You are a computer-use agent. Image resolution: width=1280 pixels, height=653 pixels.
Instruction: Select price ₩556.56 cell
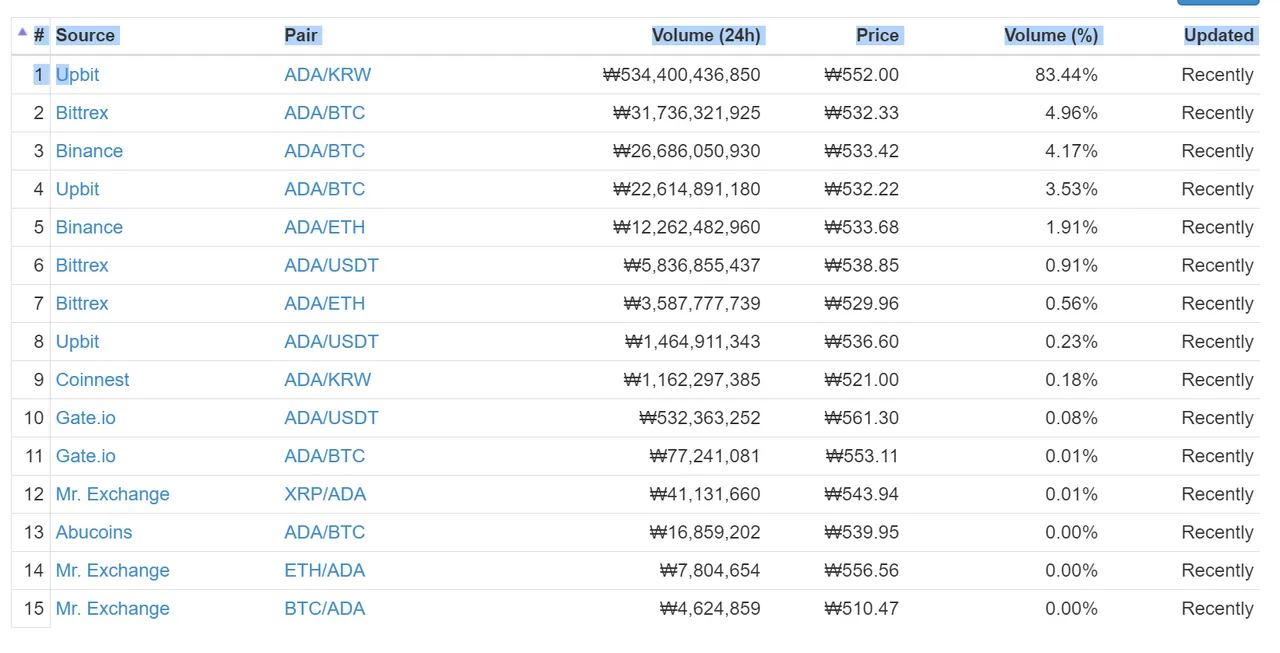point(861,570)
